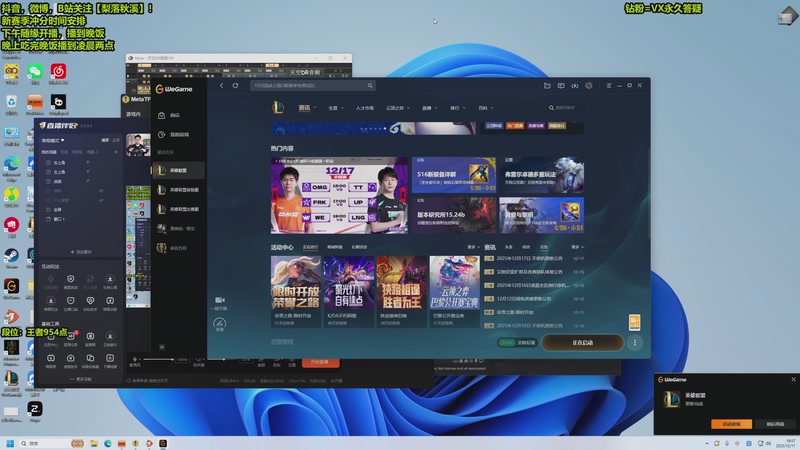Expand 常规模式 mode dropdown in 直播伴侣

point(53,140)
